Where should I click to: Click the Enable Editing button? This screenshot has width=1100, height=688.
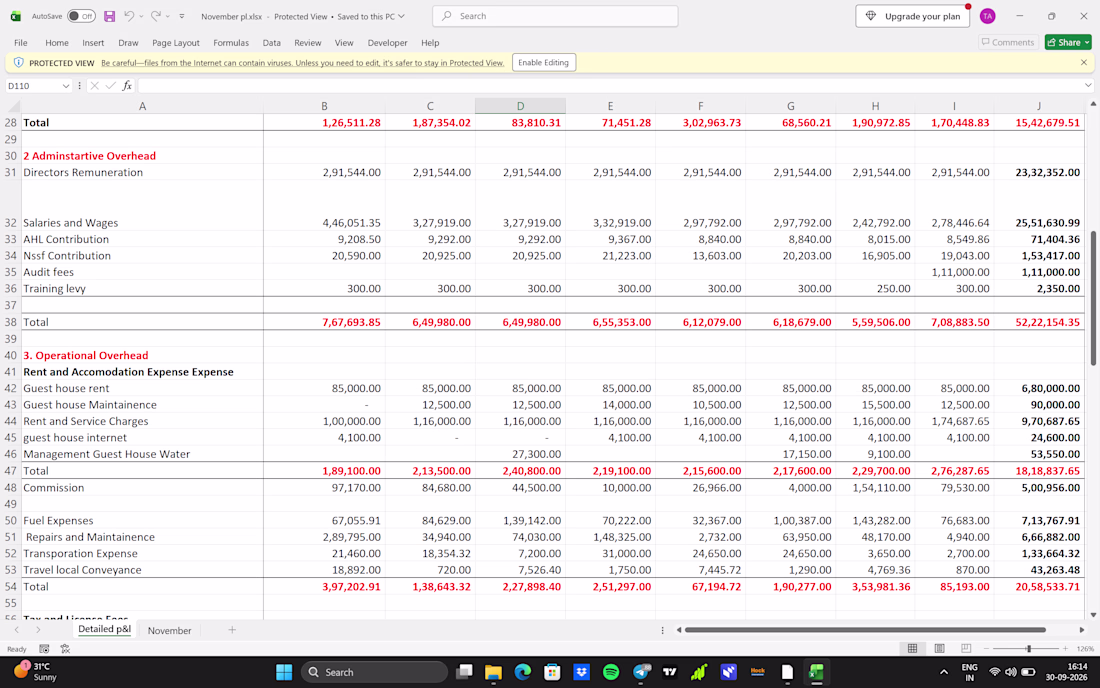pyautogui.click(x=544, y=62)
